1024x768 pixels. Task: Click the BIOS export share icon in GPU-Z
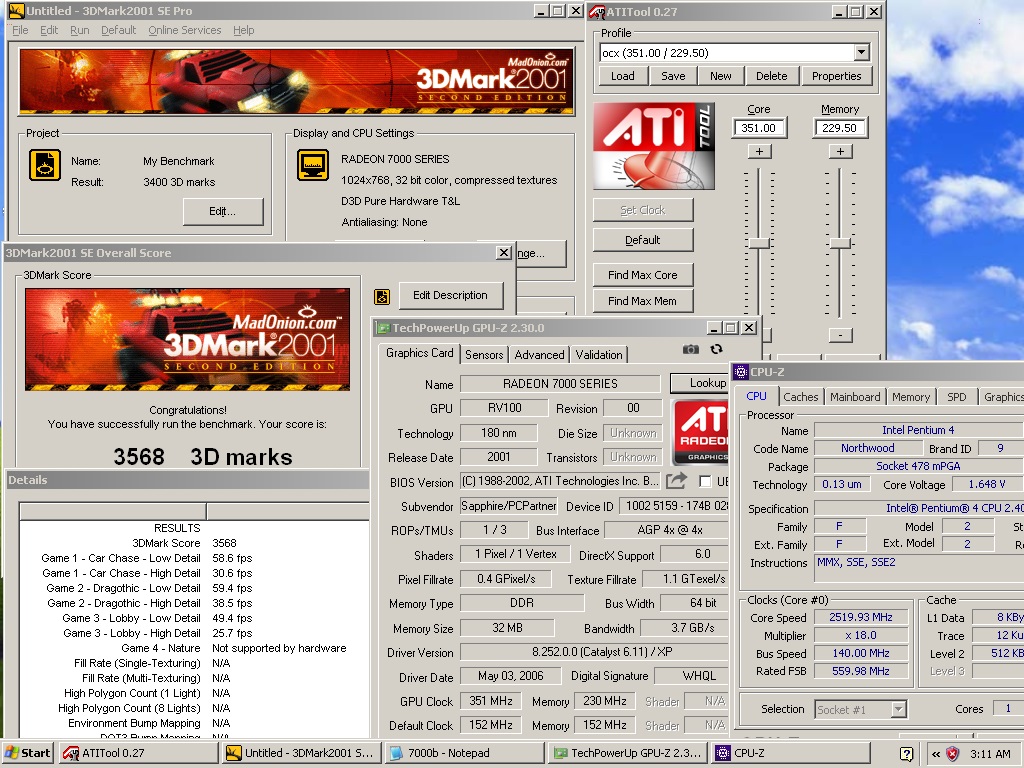(677, 481)
